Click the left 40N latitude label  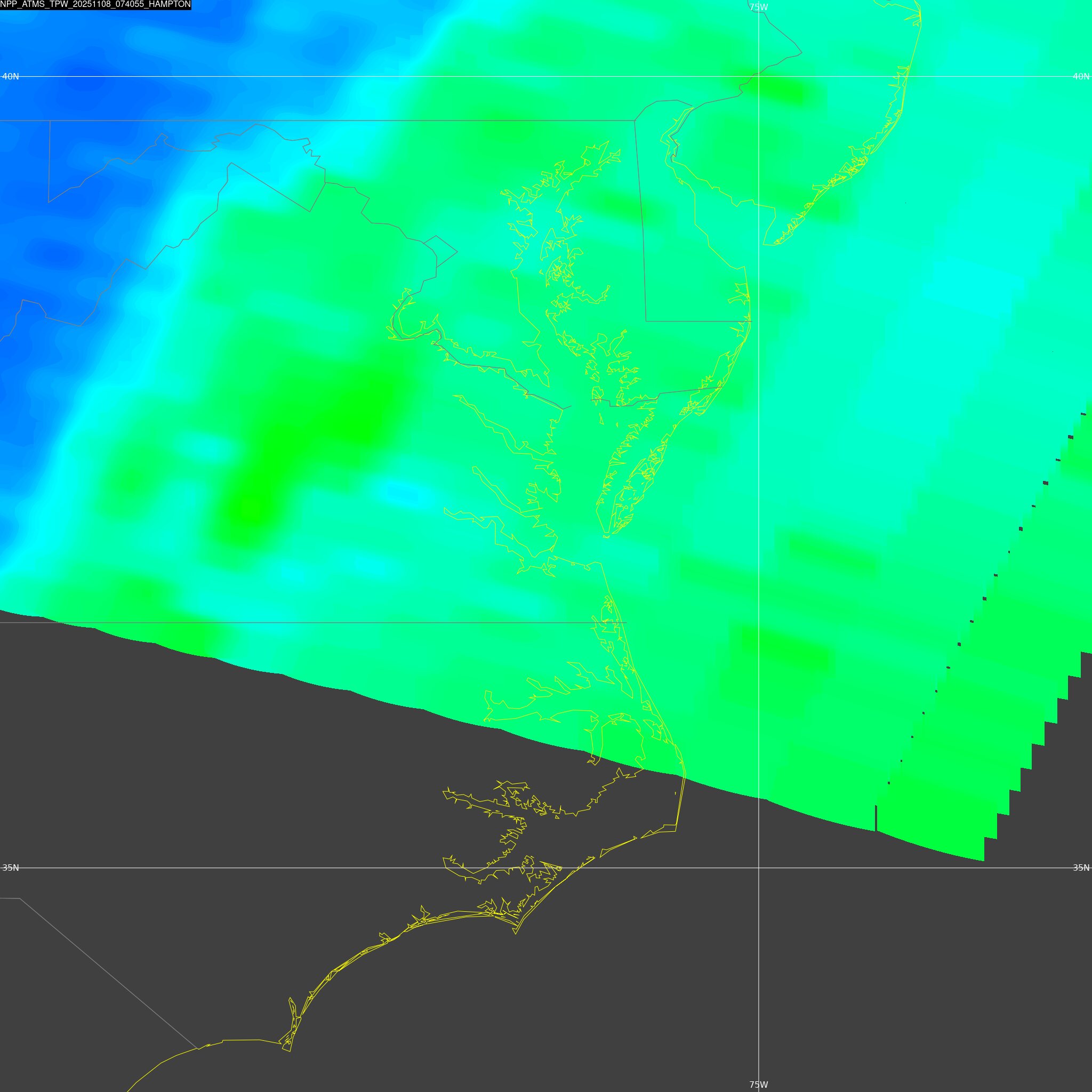pos(10,76)
